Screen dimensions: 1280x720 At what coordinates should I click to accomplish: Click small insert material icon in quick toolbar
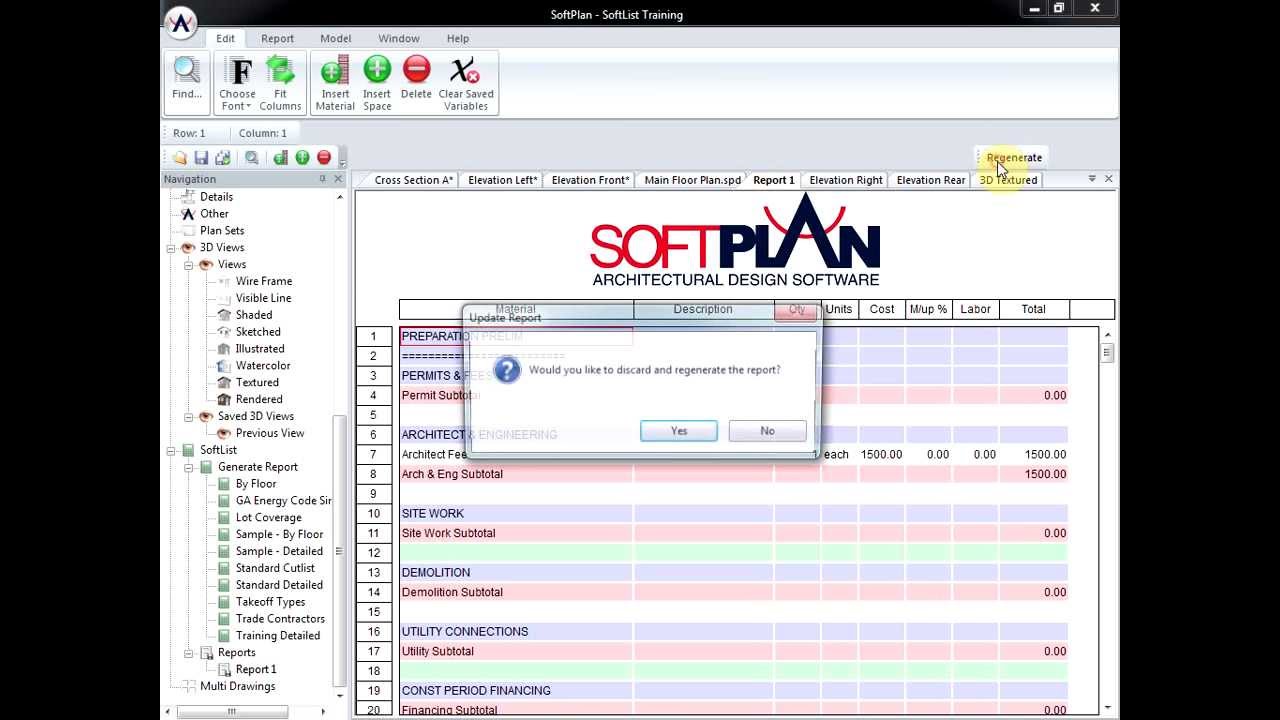[x=281, y=158]
